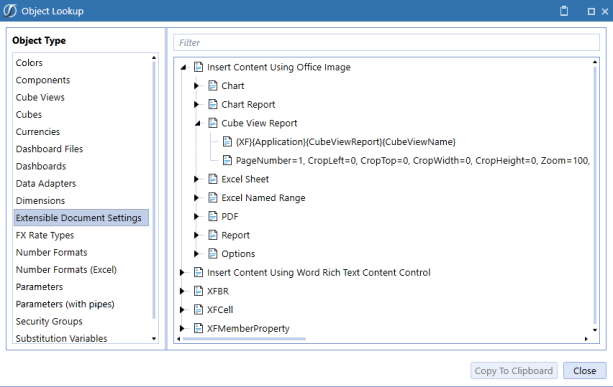Screen dimensions: 613x387
Task: Click Copy To Clipboard button
Action: pyautogui.click(x=514, y=371)
